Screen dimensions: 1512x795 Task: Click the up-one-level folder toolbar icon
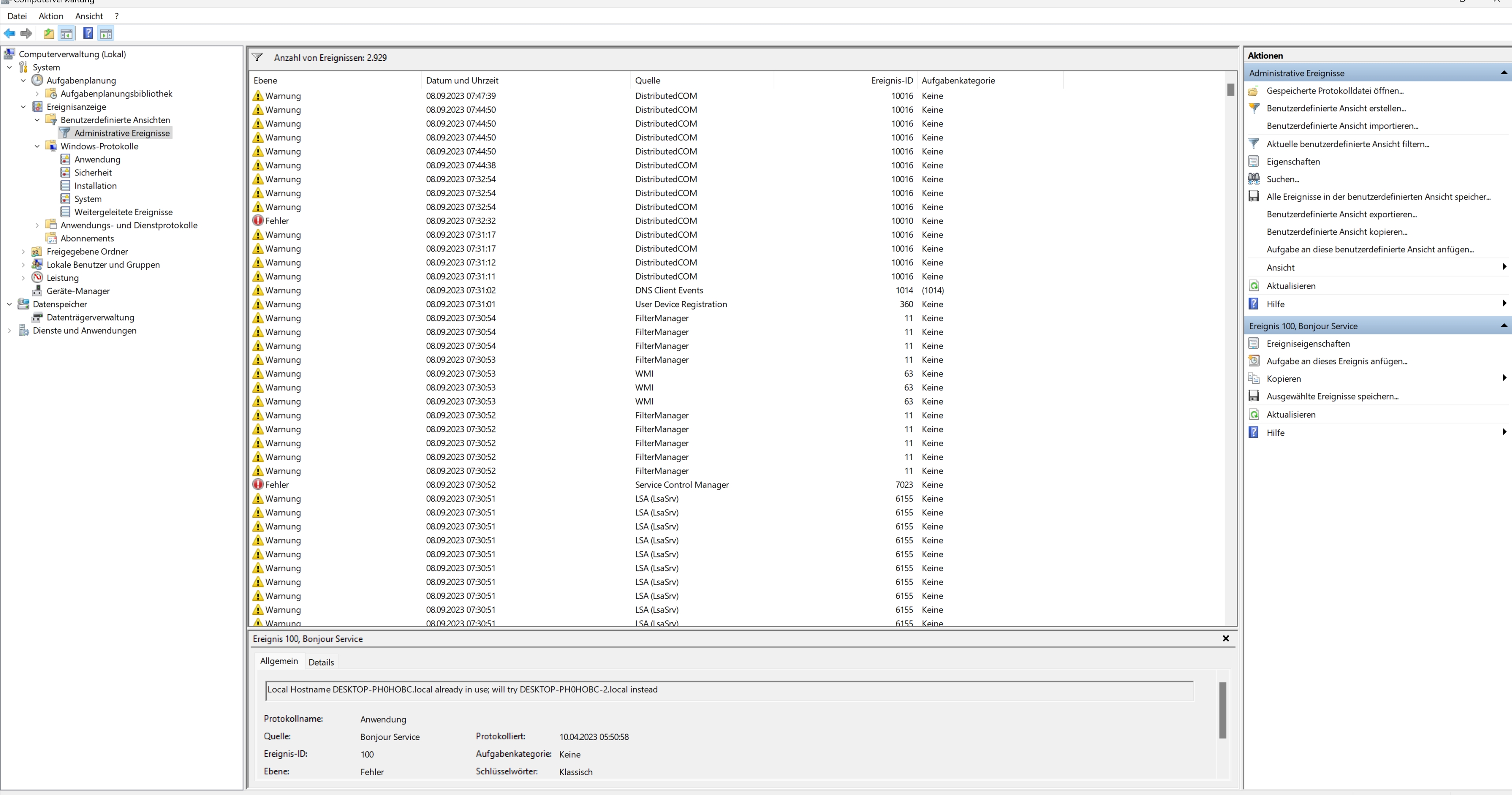49,34
